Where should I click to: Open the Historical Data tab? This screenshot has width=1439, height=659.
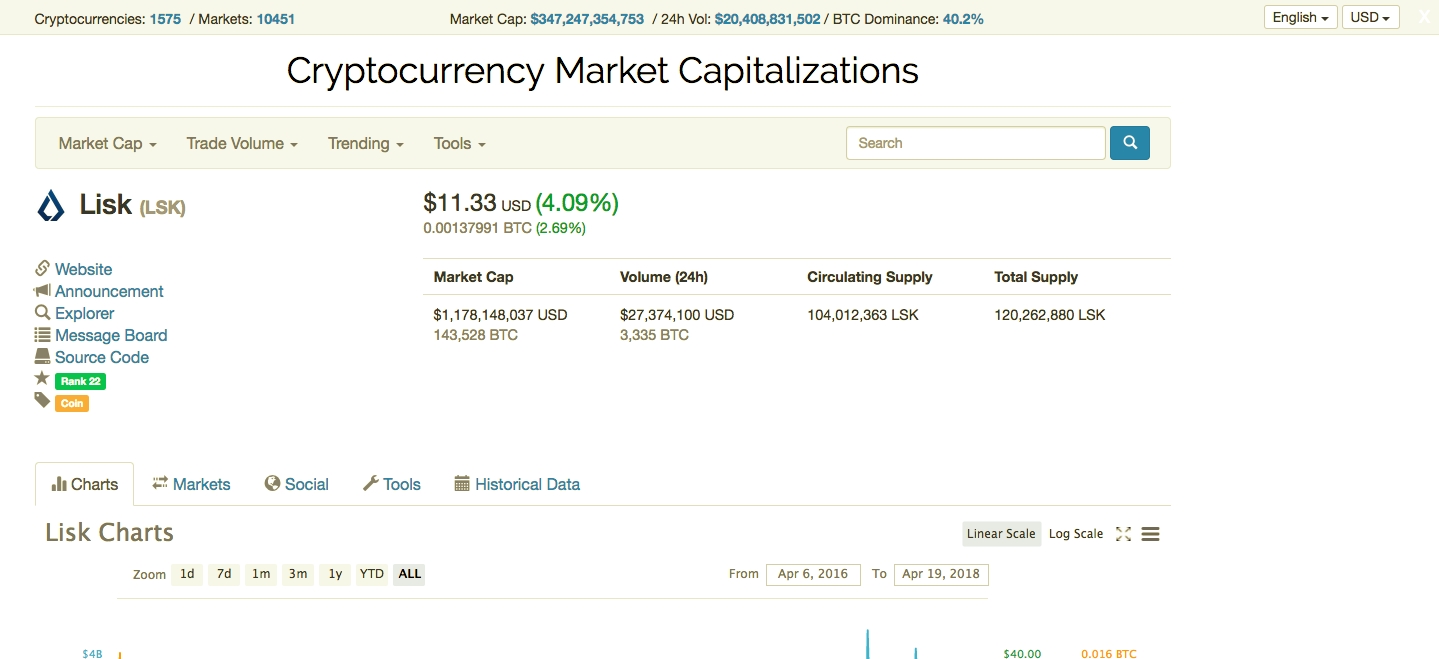click(x=517, y=484)
